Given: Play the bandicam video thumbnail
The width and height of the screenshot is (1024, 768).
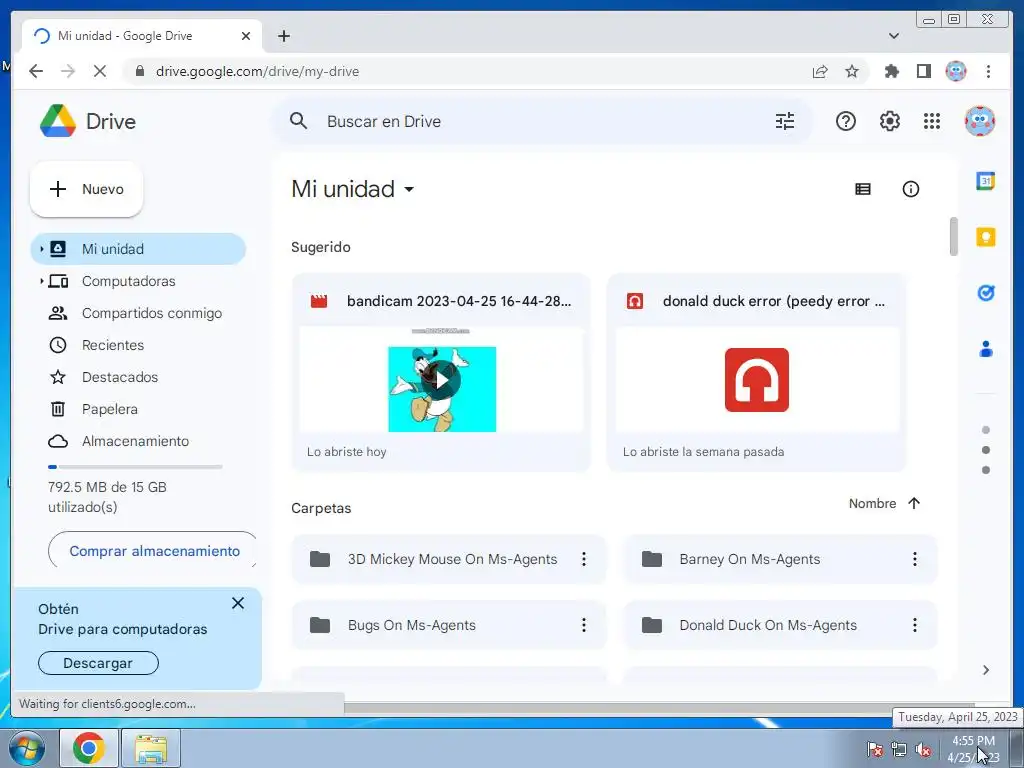Looking at the screenshot, I should coord(441,380).
